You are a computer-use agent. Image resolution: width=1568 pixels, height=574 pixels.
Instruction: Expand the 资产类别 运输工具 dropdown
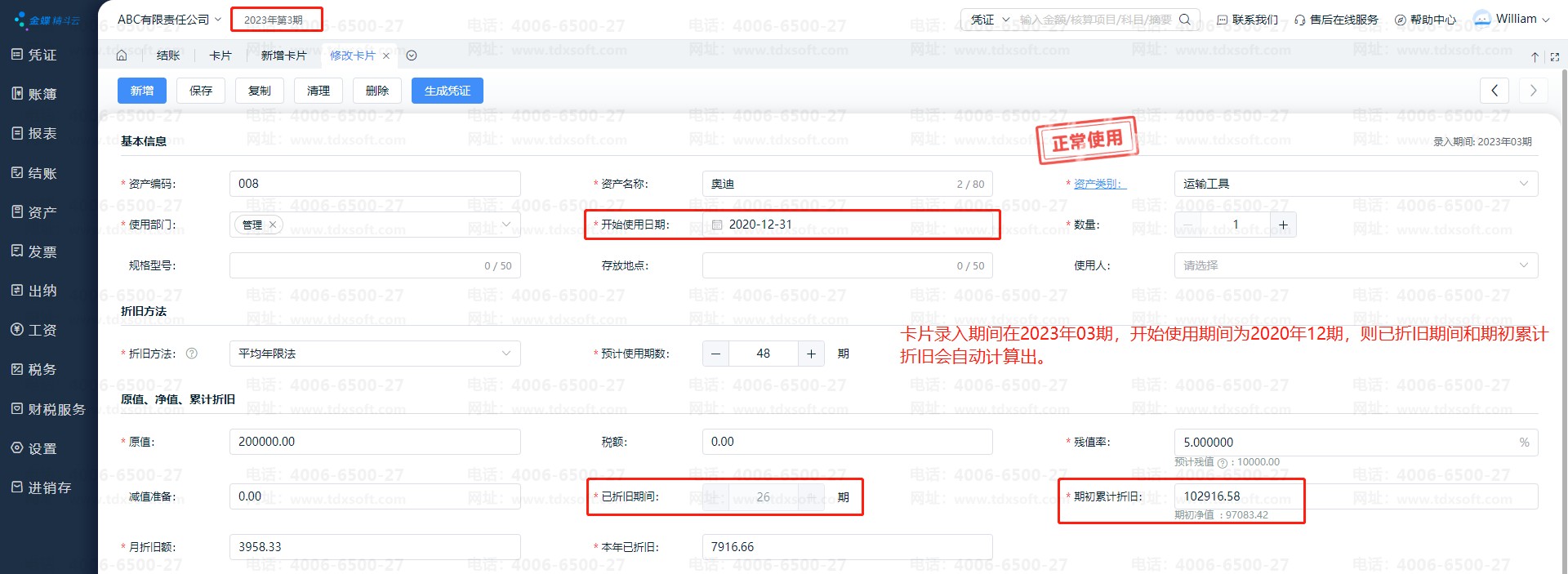[1523, 184]
